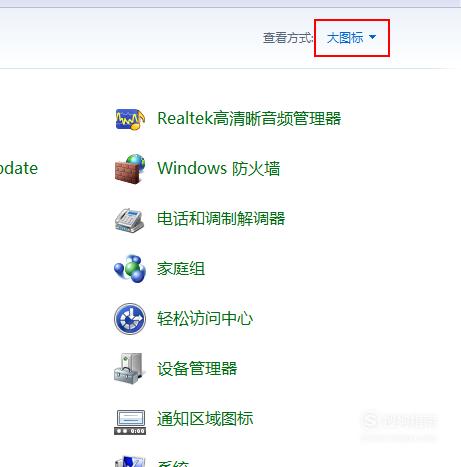The width and height of the screenshot is (461, 467).
Task: Click the Ease of Access Center icon
Action: pyautogui.click(x=130, y=319)
